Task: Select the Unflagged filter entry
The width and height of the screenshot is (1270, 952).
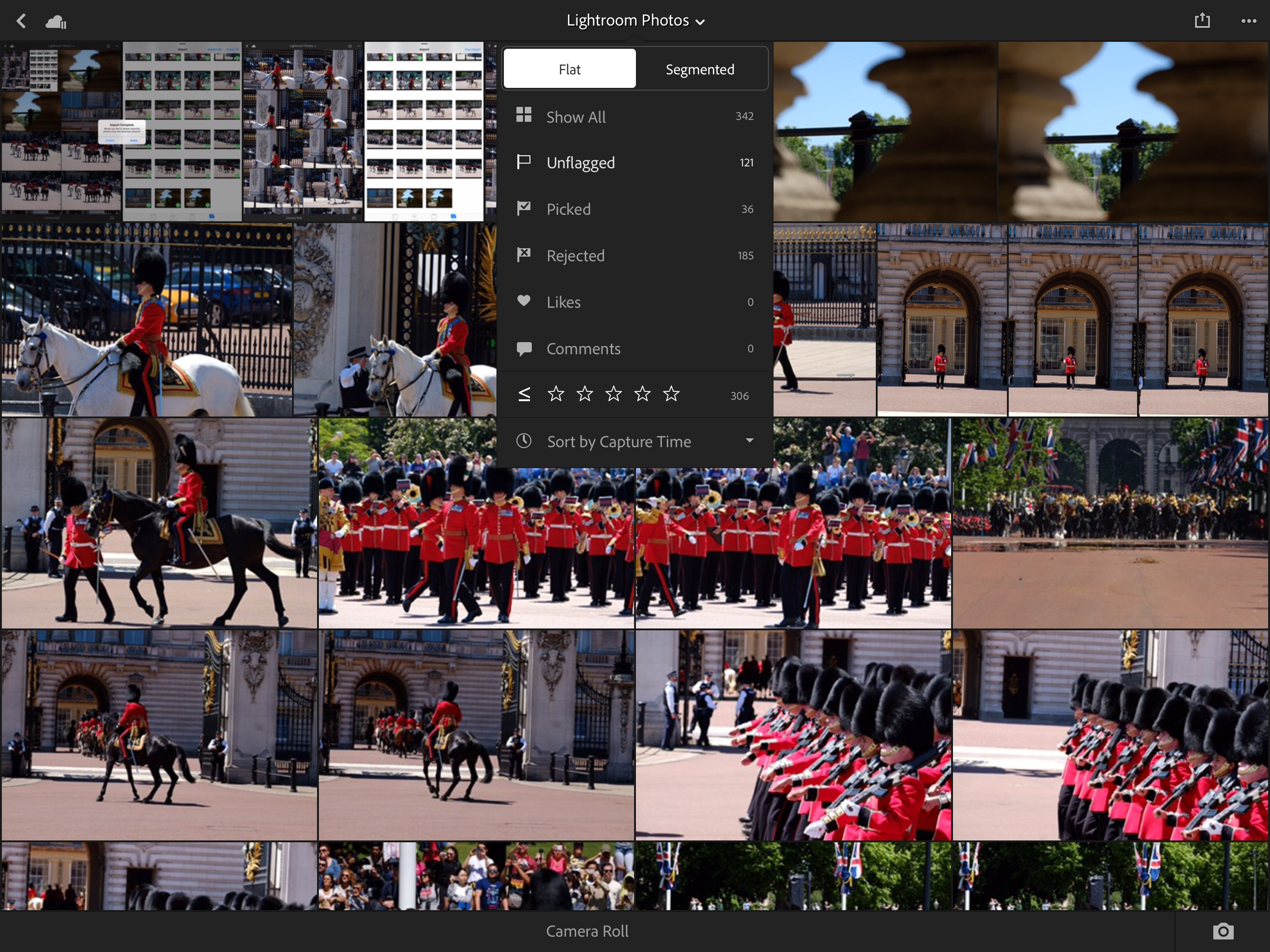Action: [580, 163]
